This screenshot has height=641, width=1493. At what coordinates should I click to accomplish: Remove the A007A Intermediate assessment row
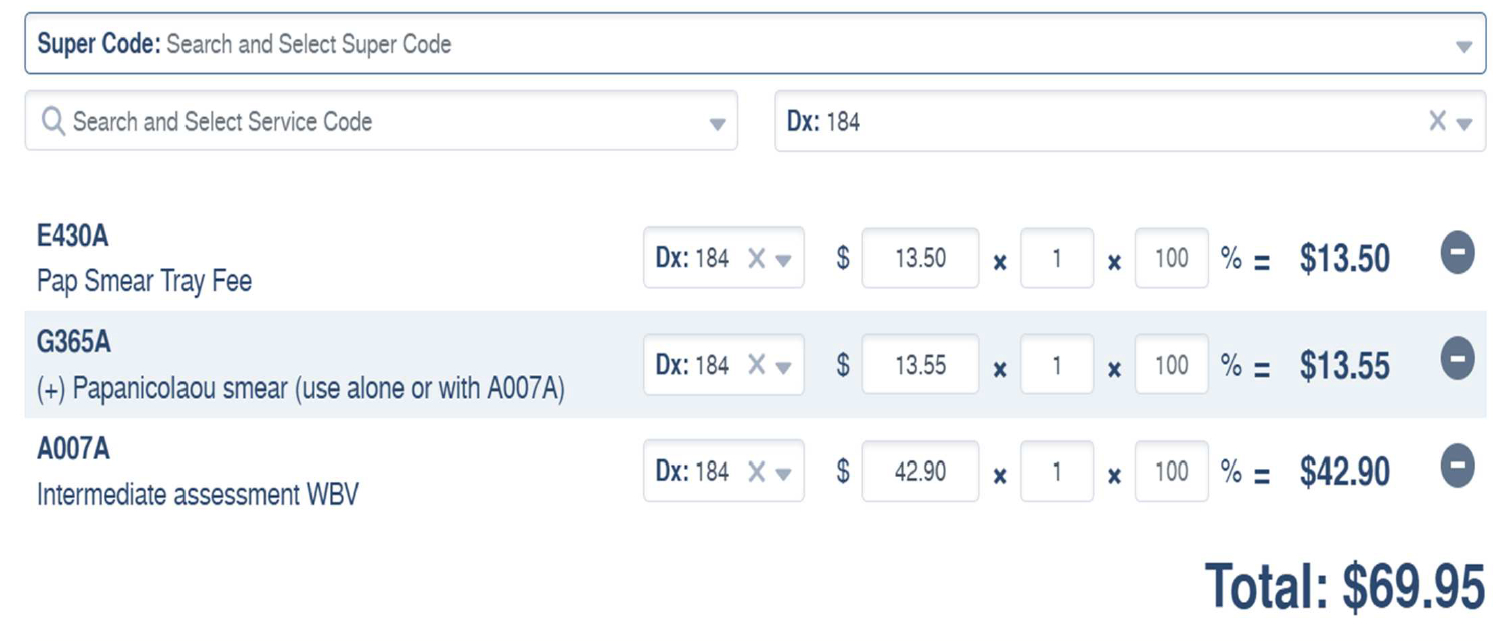[1457, 466]
